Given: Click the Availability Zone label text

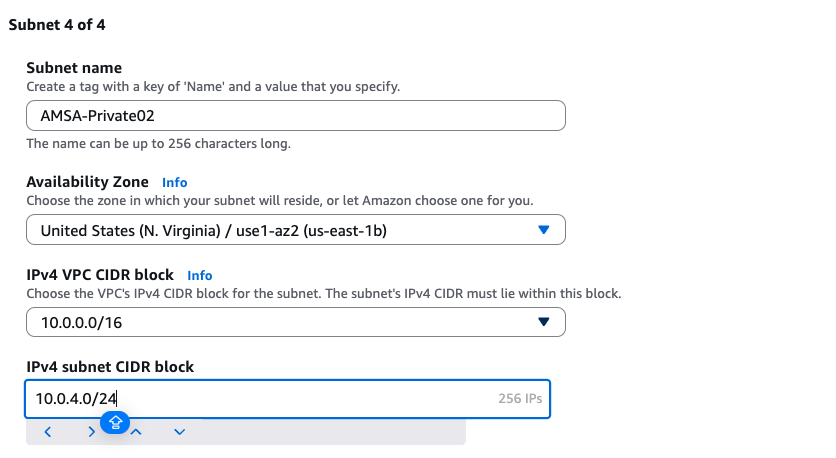Looking at the screenshot, I should 87,182.
